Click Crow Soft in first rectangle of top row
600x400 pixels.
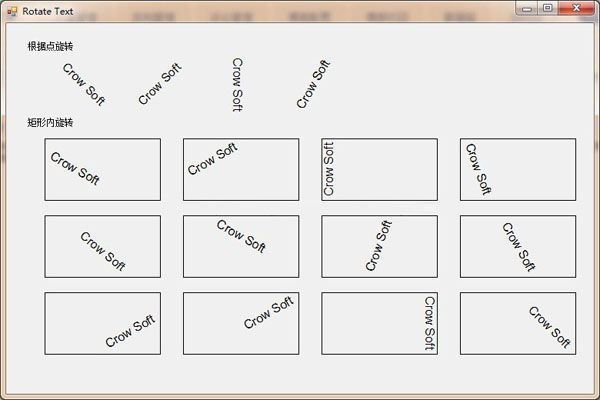[75, 168]
